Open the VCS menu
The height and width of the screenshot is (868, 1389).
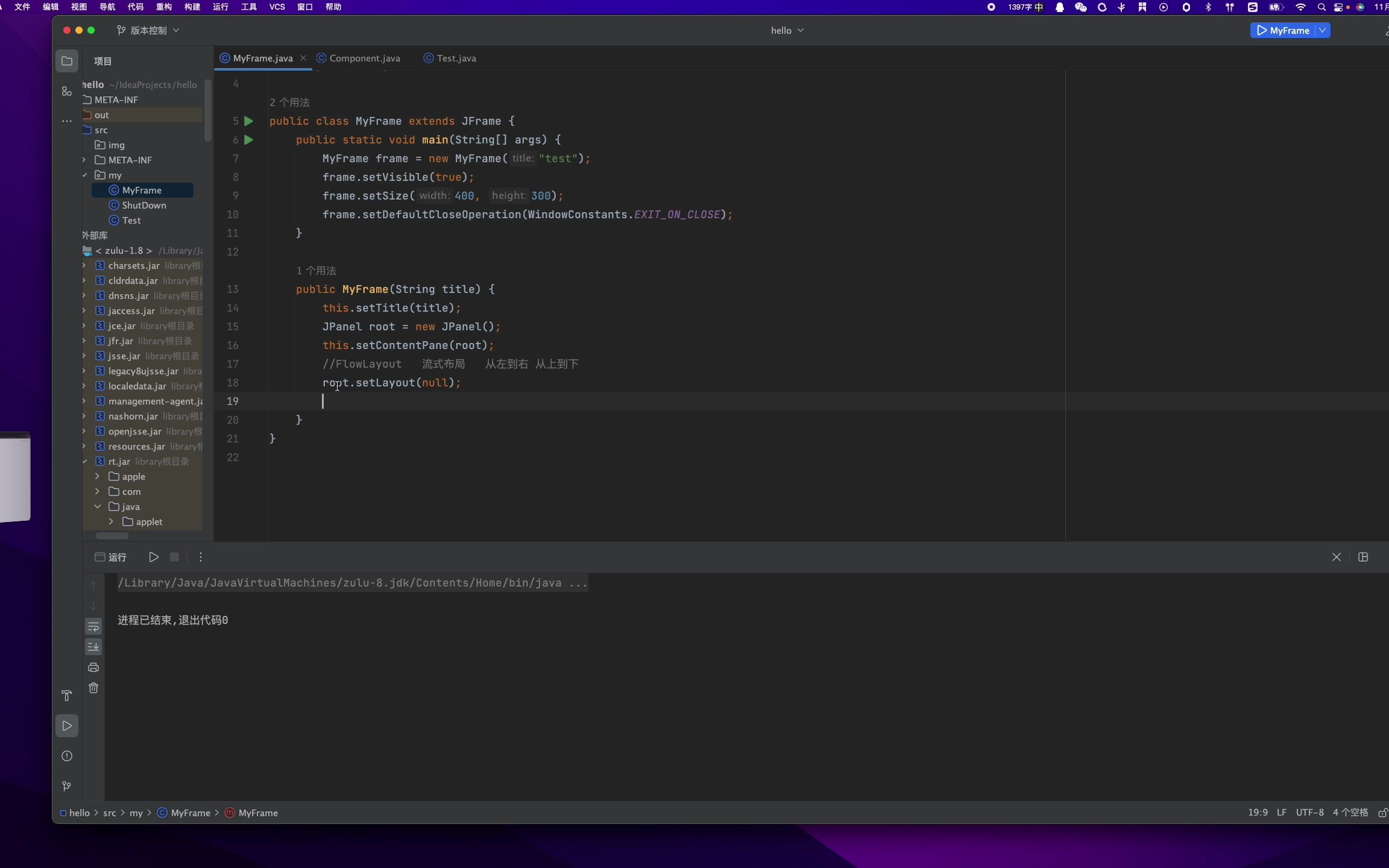277,7
